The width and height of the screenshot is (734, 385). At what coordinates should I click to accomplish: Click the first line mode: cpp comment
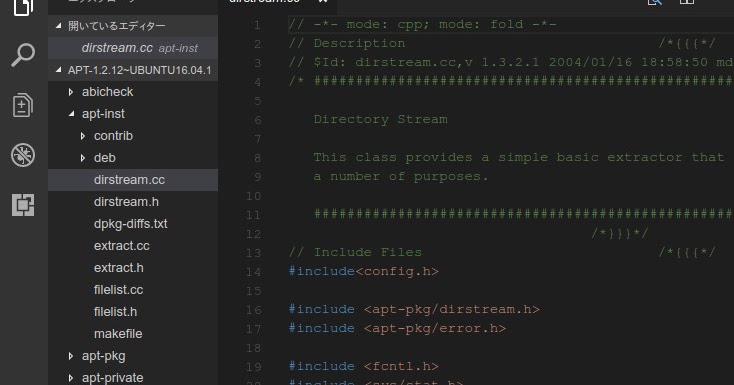(x=423, y=24)
